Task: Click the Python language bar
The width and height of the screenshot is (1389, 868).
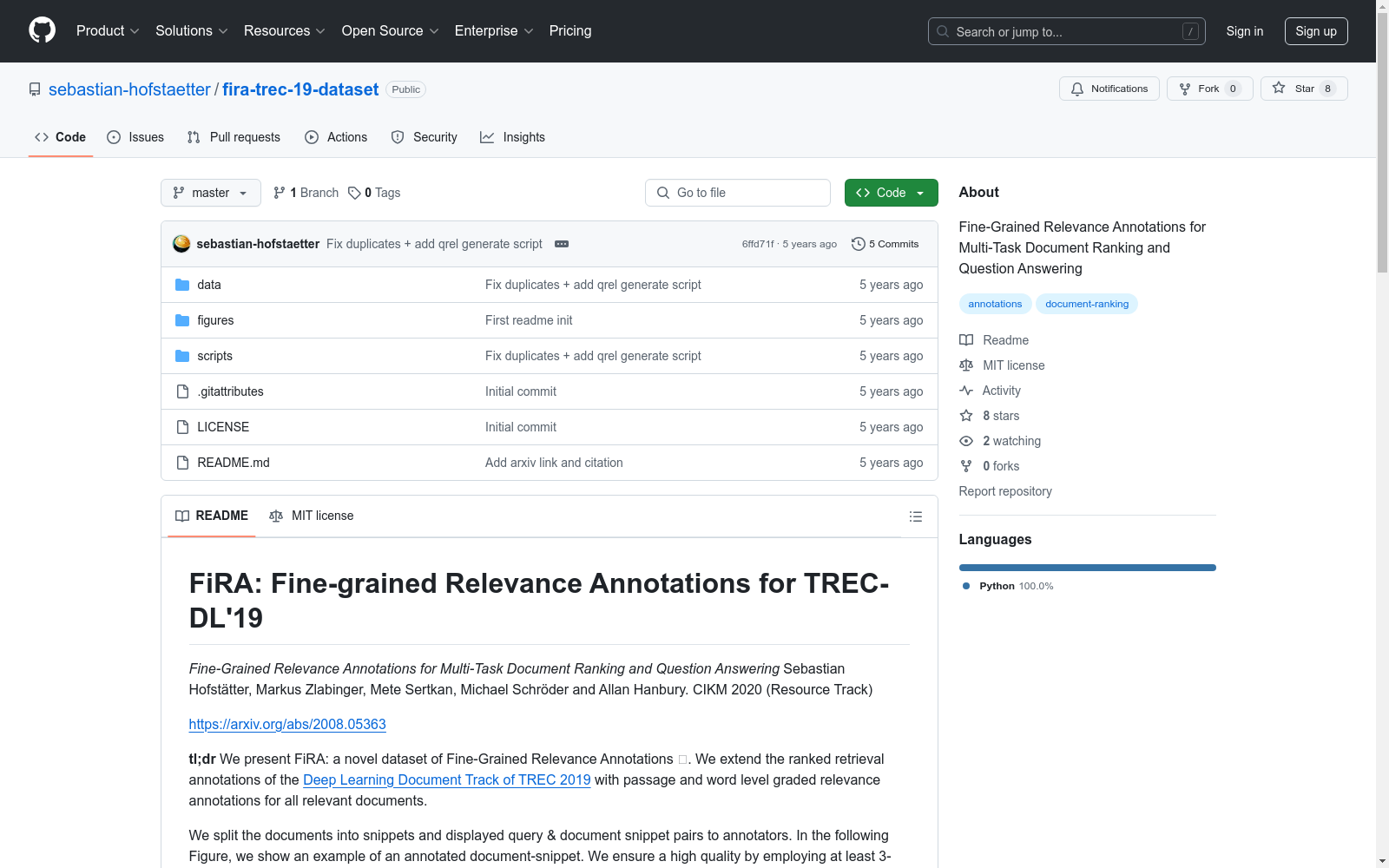Action: pyautogui.click(x=1088, y=568)
